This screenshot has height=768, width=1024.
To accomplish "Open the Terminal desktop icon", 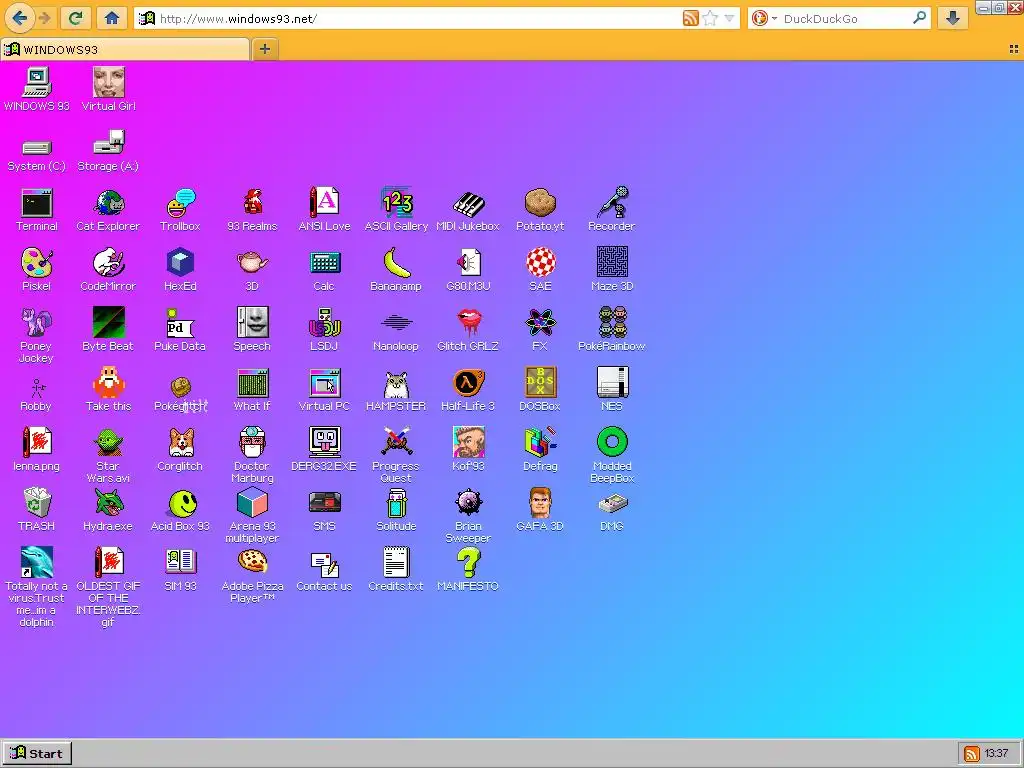I will [37, 210].
